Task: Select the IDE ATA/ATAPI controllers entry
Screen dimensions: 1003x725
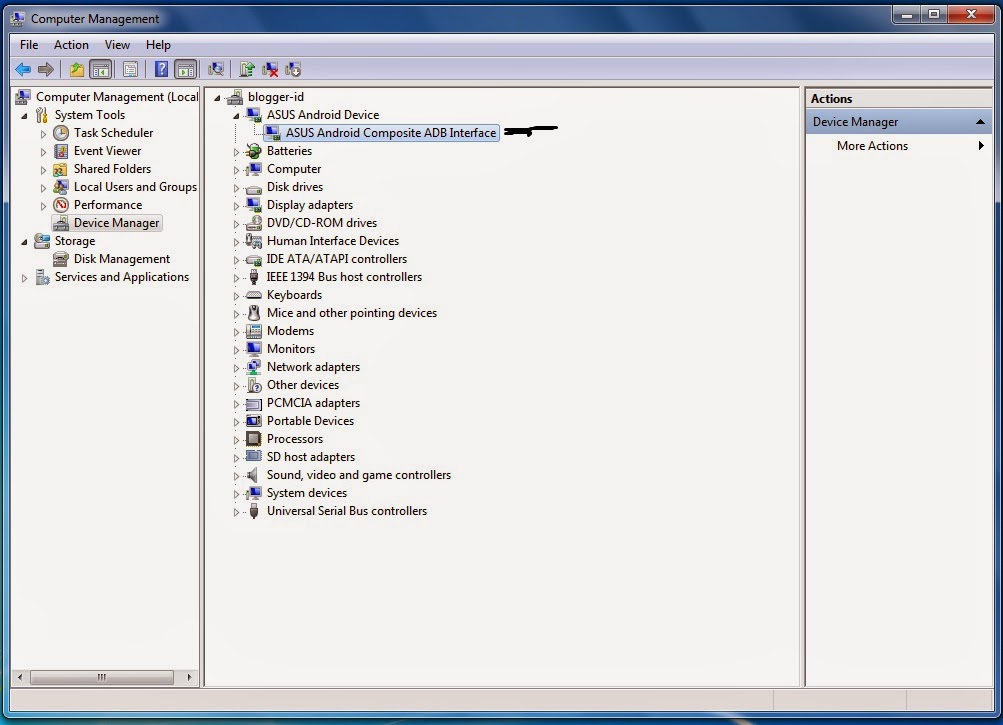Action: click(336, 259)
